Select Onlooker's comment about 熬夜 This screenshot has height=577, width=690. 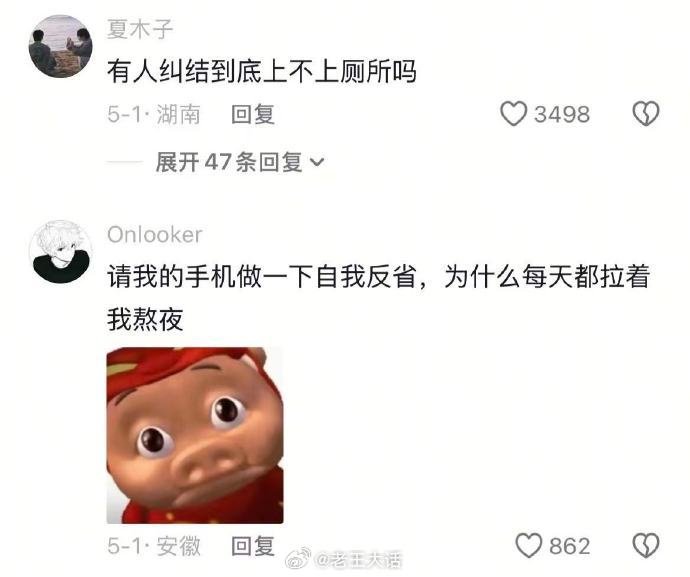pyautogui.click(x=378, y=298)
